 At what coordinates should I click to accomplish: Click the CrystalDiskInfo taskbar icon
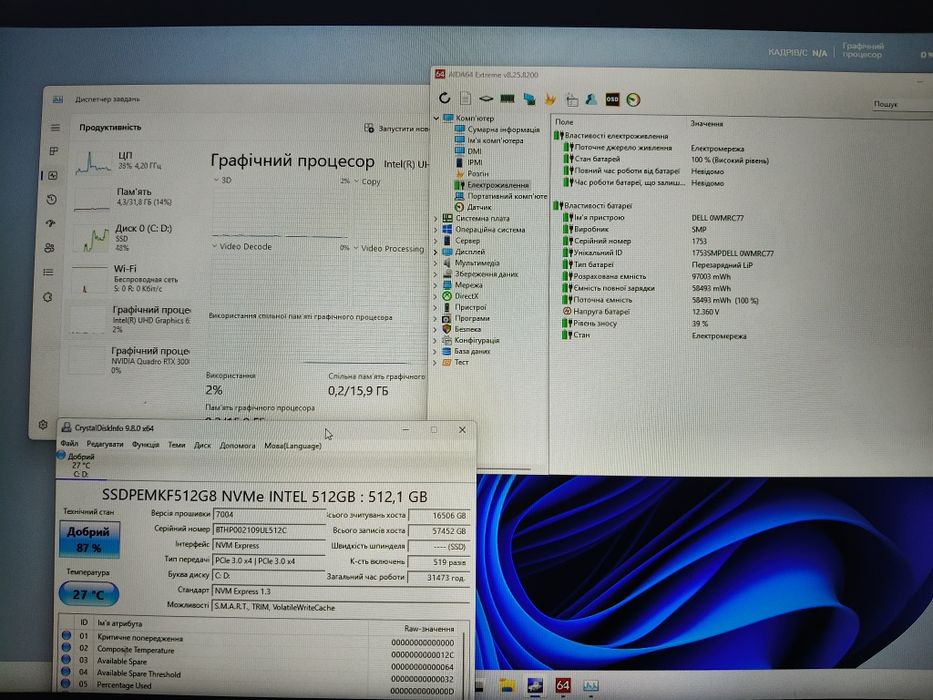[534, 686]
